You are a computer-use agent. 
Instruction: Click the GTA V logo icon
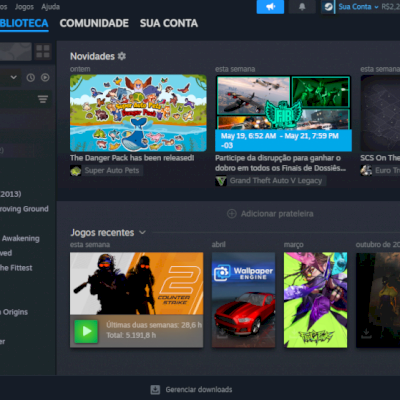221,181
